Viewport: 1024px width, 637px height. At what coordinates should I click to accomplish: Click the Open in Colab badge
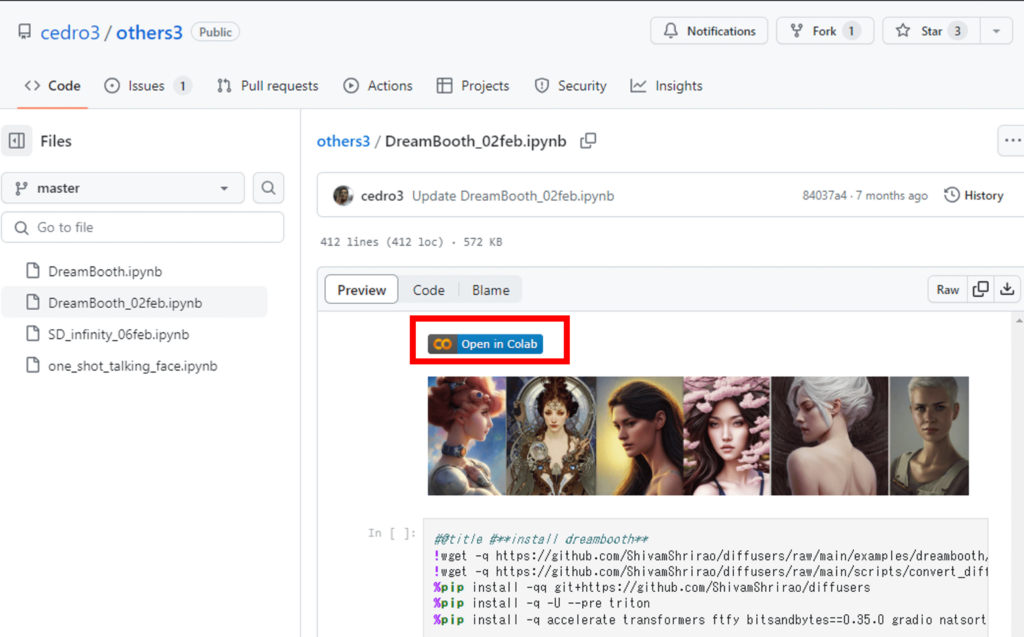pos(485,344)
